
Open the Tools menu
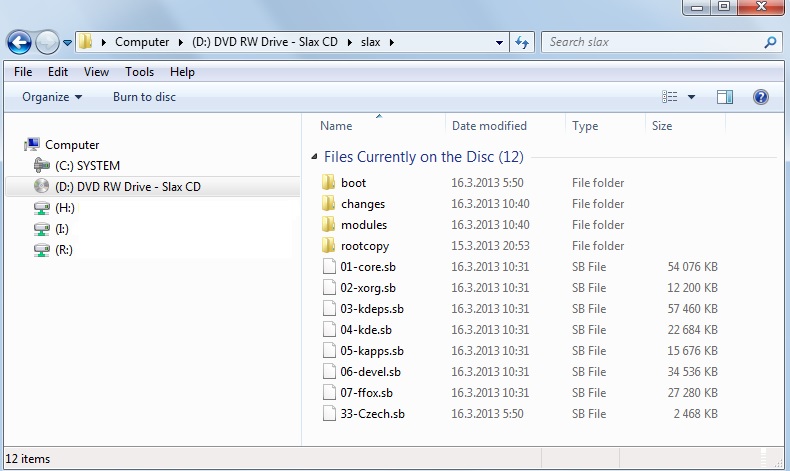click(x=139, y=72)
